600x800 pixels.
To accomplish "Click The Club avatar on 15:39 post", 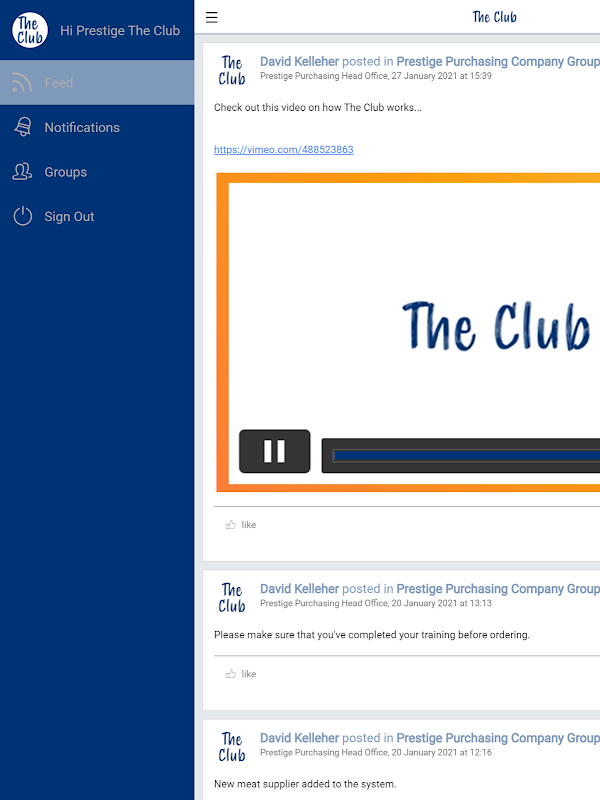I will click(x=232, y=70).
